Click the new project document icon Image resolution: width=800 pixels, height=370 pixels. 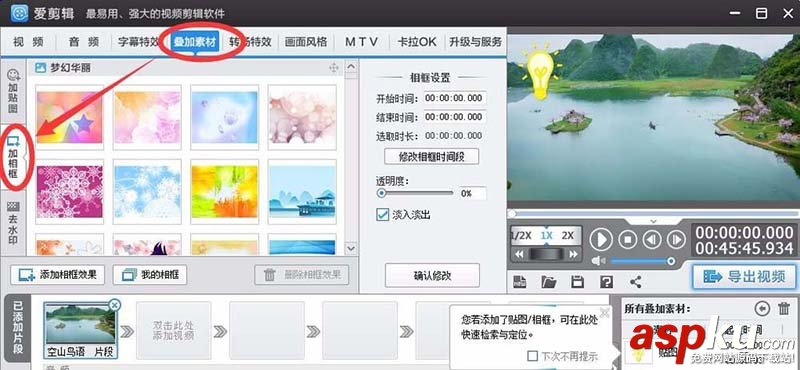tap(519, 281)
